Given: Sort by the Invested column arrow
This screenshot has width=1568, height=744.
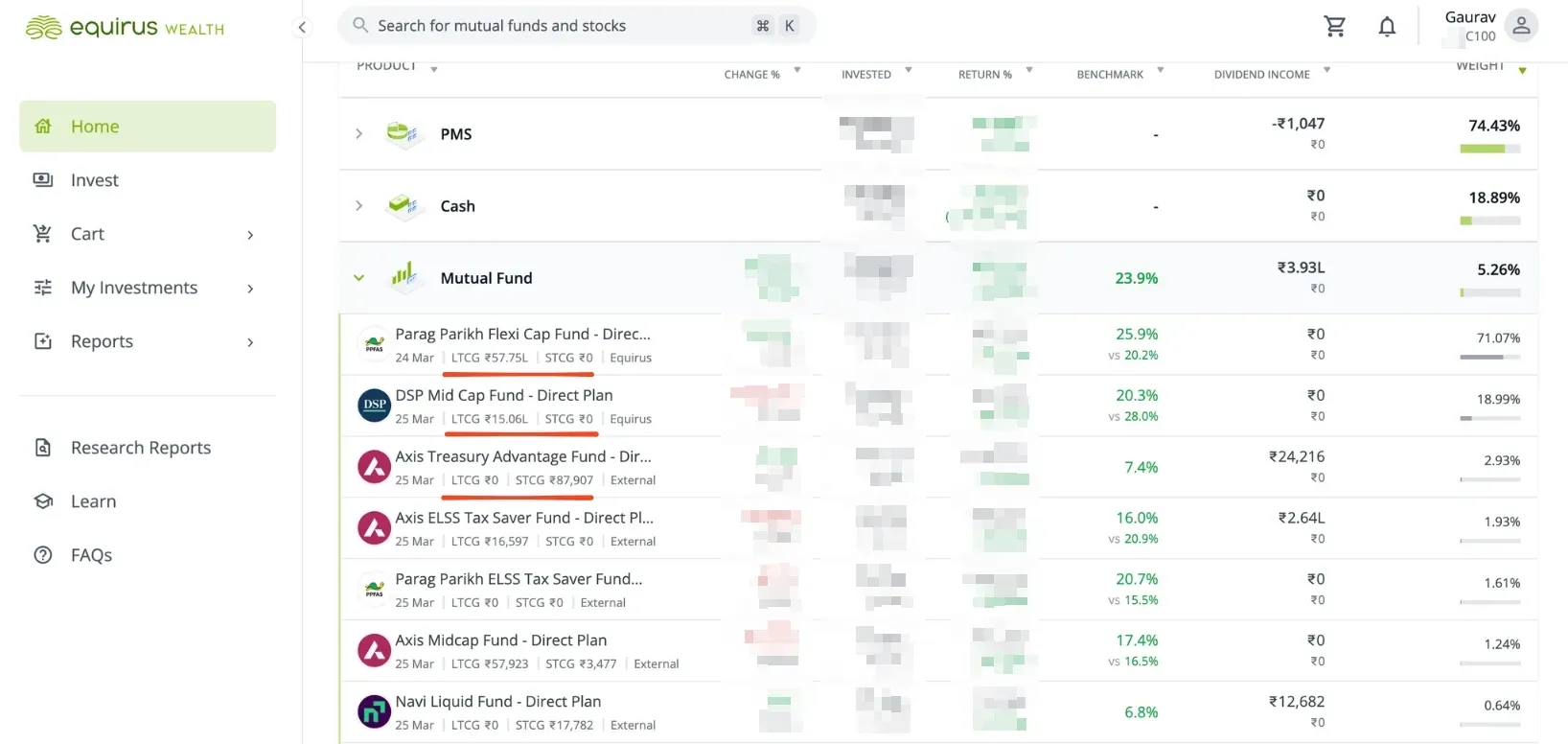Looking at the screenshot, I should pos(908,70).
